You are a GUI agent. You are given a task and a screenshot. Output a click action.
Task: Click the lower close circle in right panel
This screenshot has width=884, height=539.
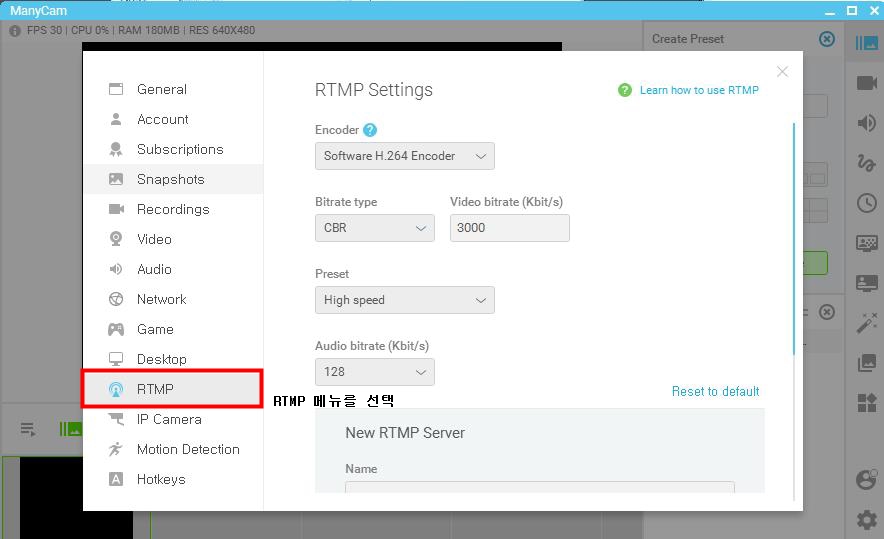[827, 312]
